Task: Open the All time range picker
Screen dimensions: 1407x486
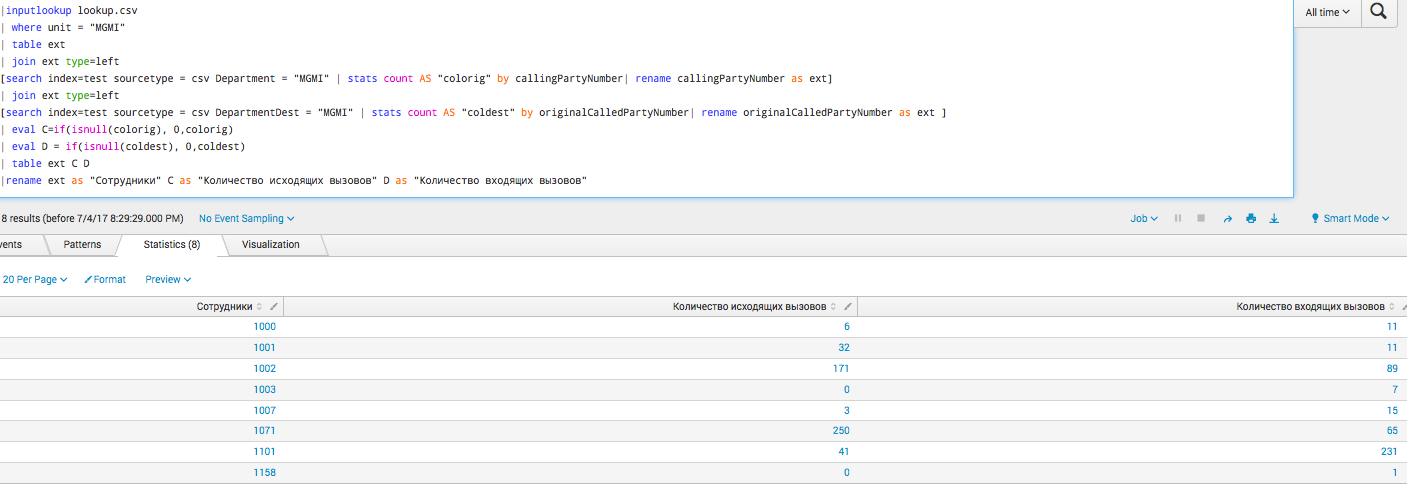Action: [1327, 12]
